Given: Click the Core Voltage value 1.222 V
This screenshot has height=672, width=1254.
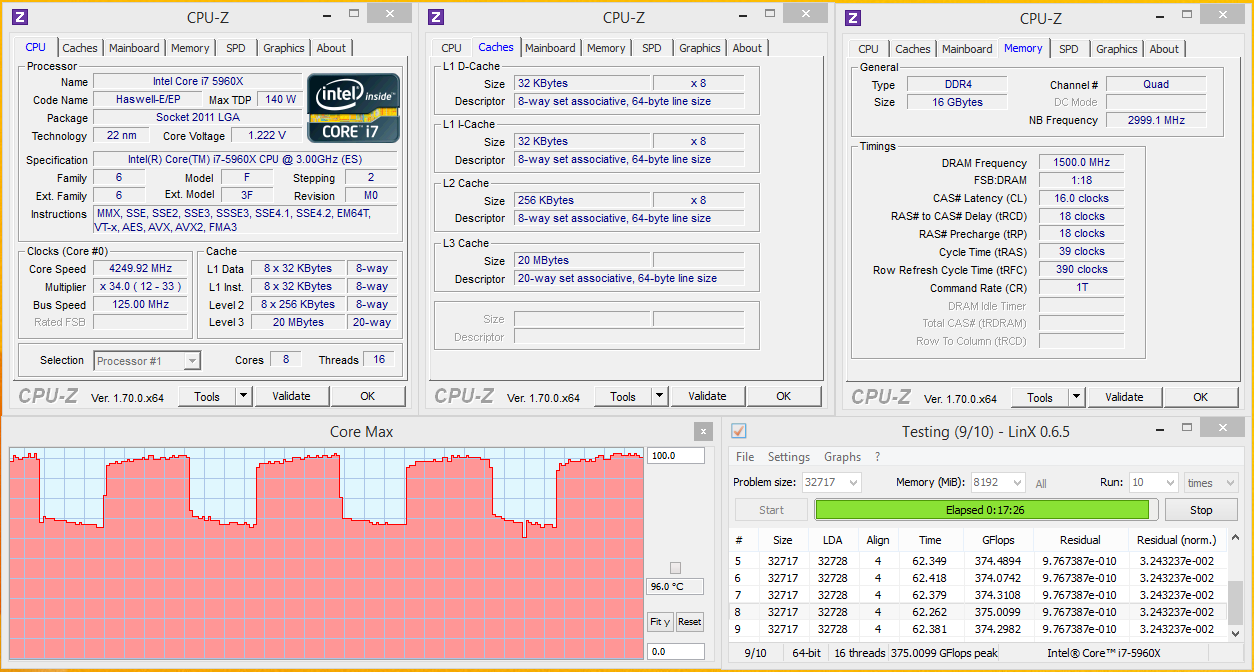Looking at the screenshot, I should (267, 136).
